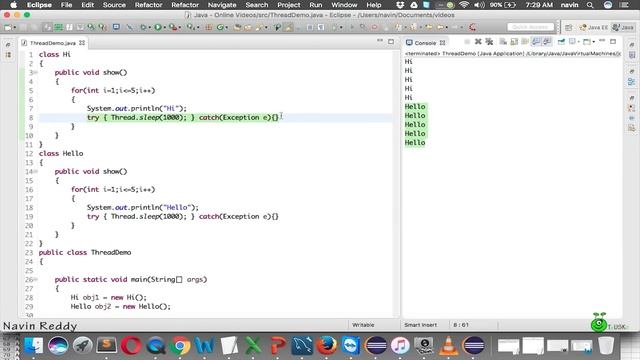Viewport: 640px width, 360px height.
Task: Switch to the Java EE perspective
Action: pyautogui.click(x=593, y=27)
